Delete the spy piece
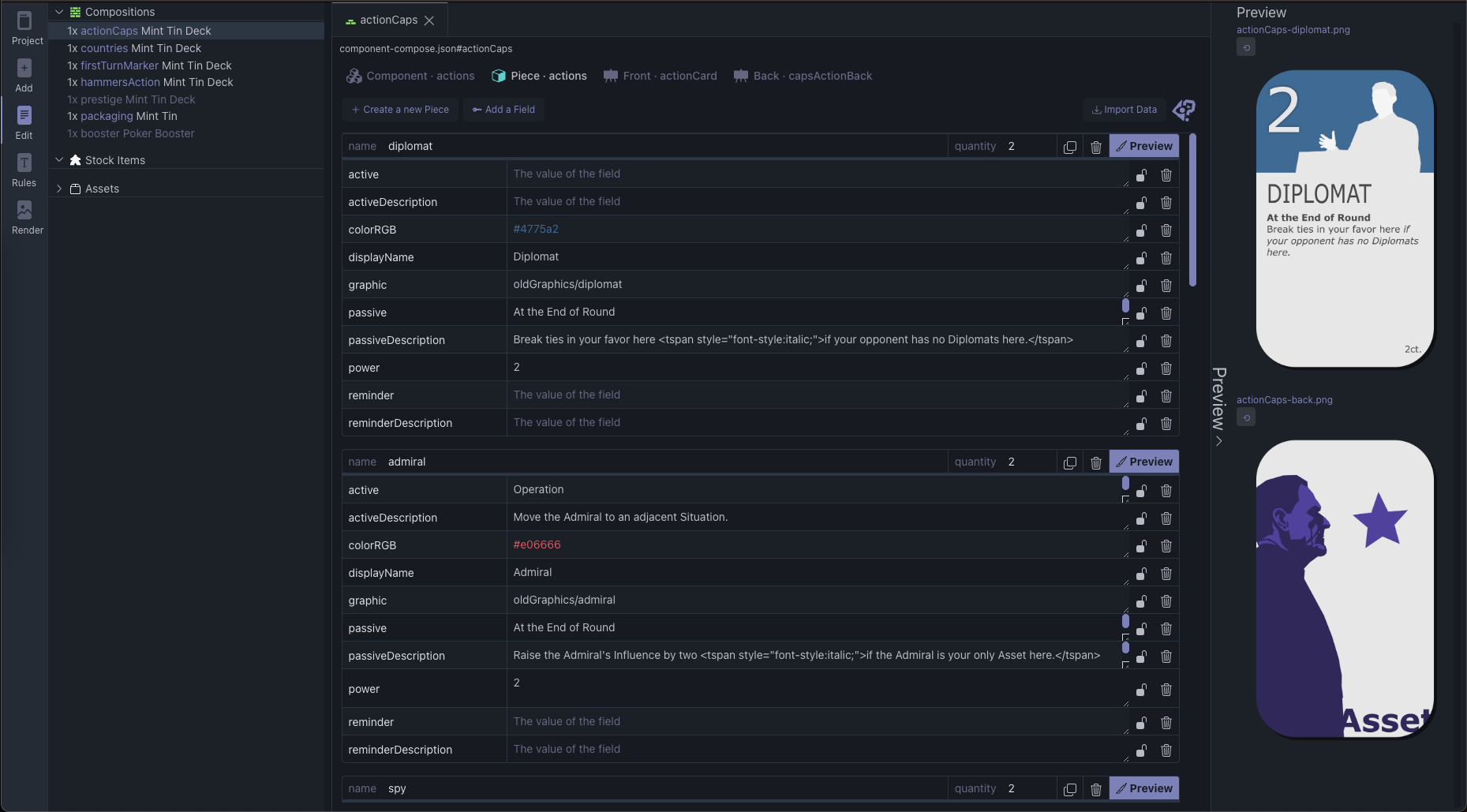 click(1096, 789)
